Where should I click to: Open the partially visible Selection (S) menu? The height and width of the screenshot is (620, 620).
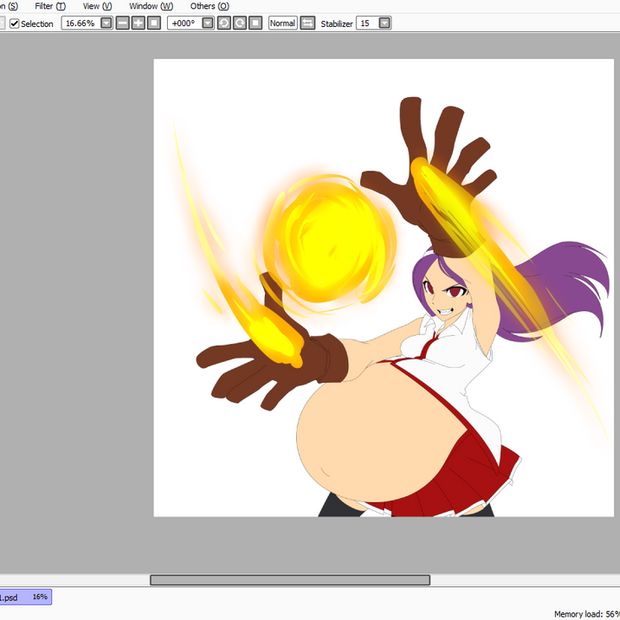(x=9, y=6)
